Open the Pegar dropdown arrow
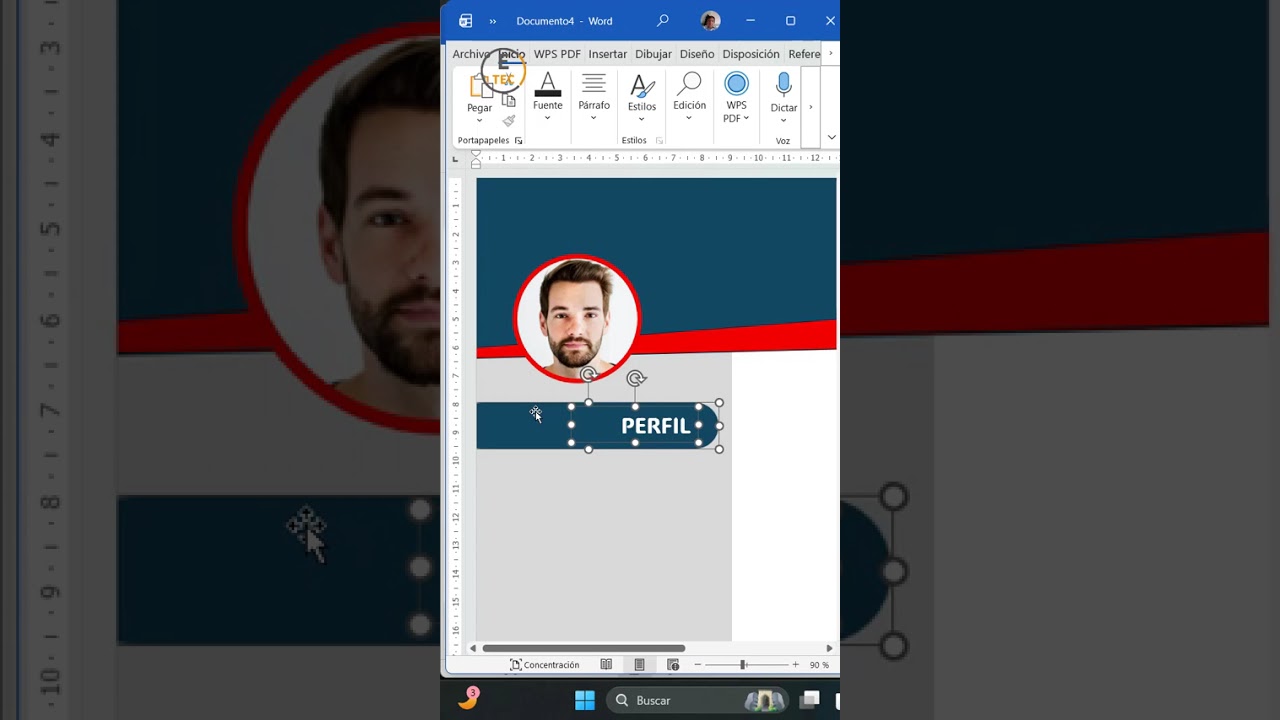 [479, 120]
